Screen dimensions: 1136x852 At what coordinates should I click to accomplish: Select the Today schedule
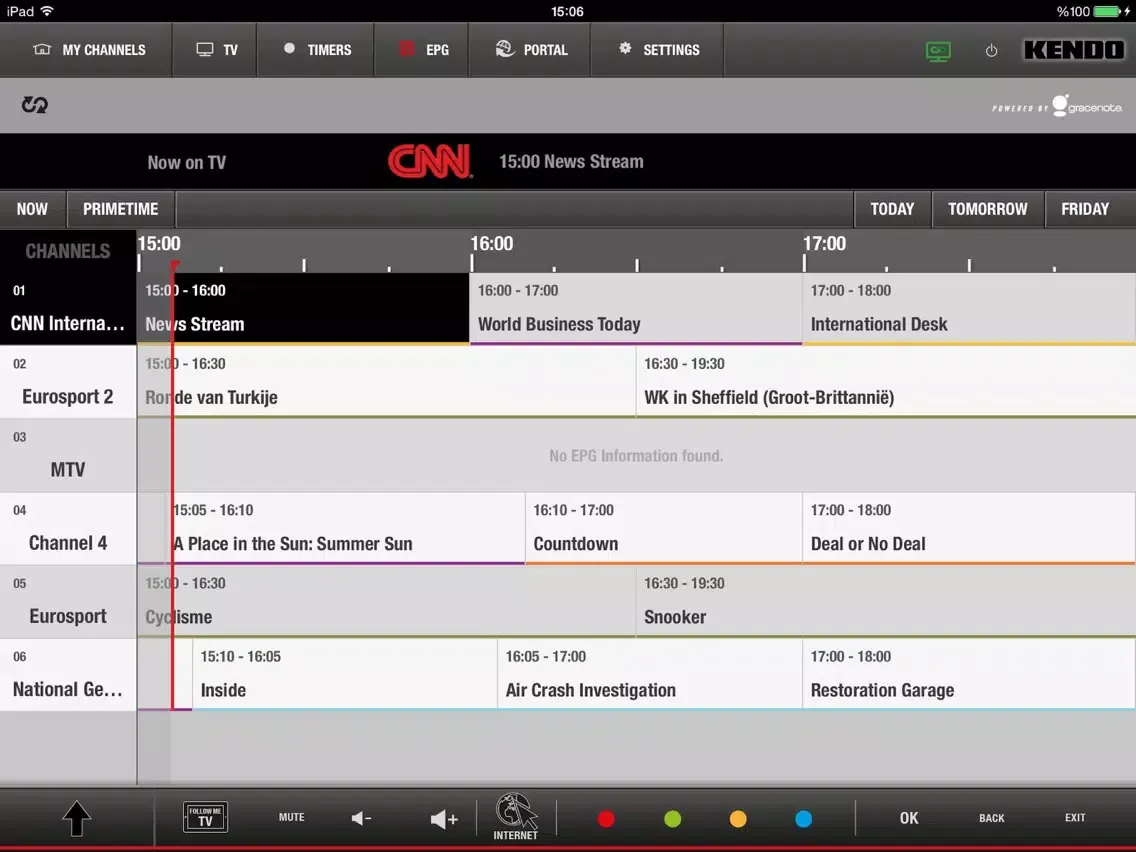(x=892, y=209)
